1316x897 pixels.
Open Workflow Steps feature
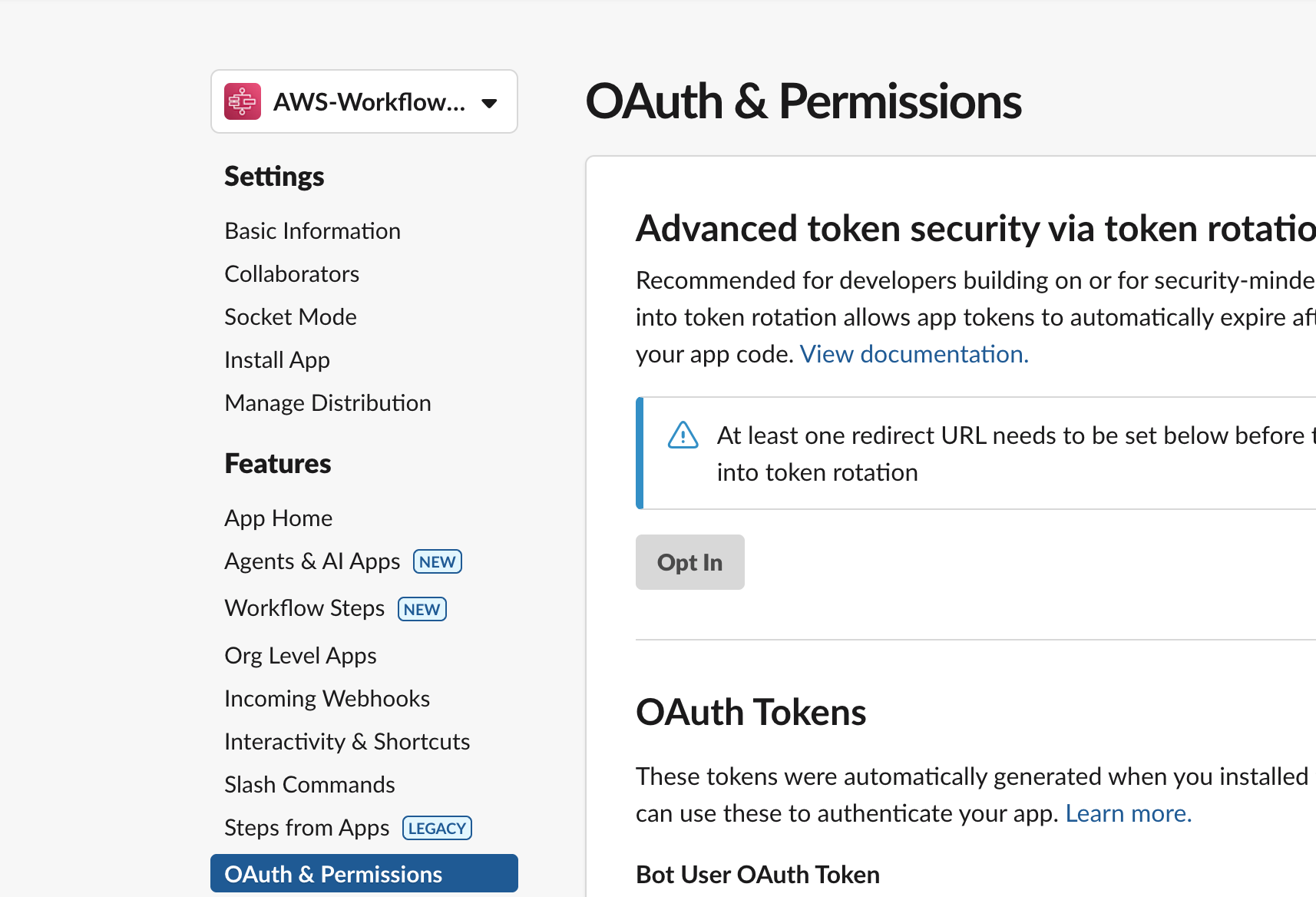pos(305,608)
